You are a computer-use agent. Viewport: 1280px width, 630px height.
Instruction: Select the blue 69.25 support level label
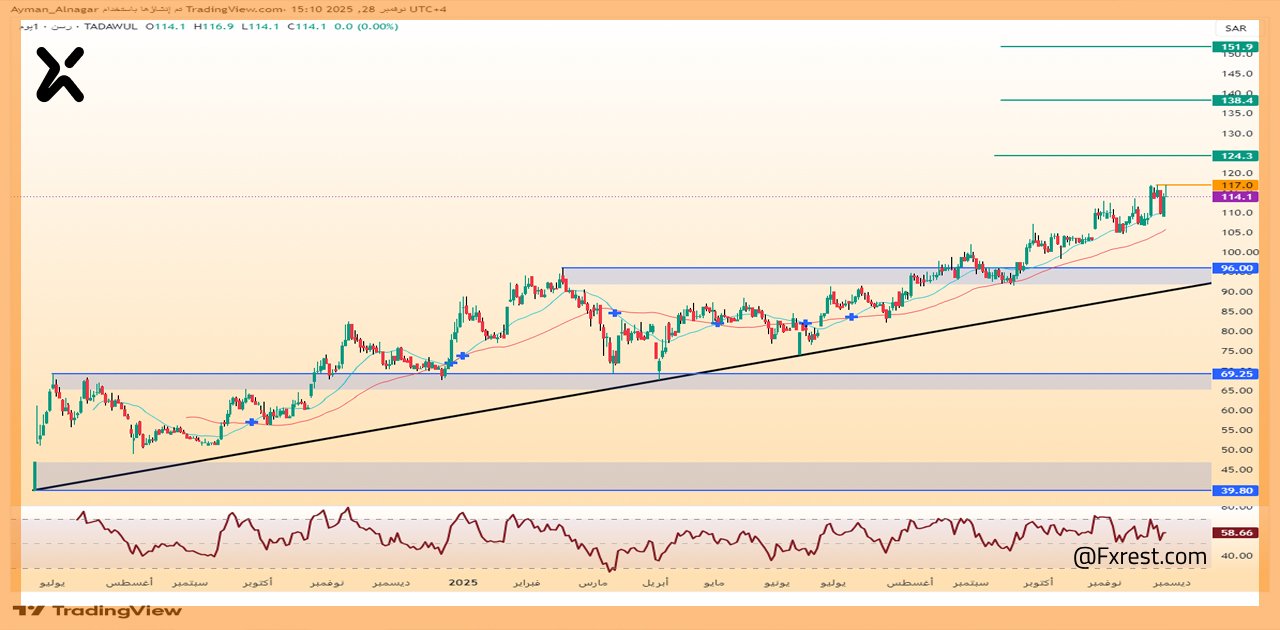pos(1233,373)
